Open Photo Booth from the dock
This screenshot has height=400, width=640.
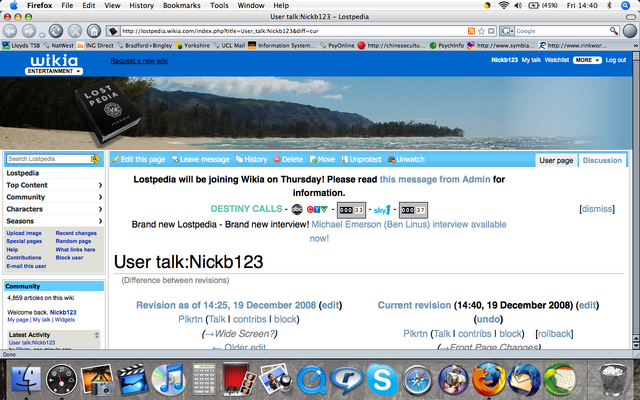(240, 380)
